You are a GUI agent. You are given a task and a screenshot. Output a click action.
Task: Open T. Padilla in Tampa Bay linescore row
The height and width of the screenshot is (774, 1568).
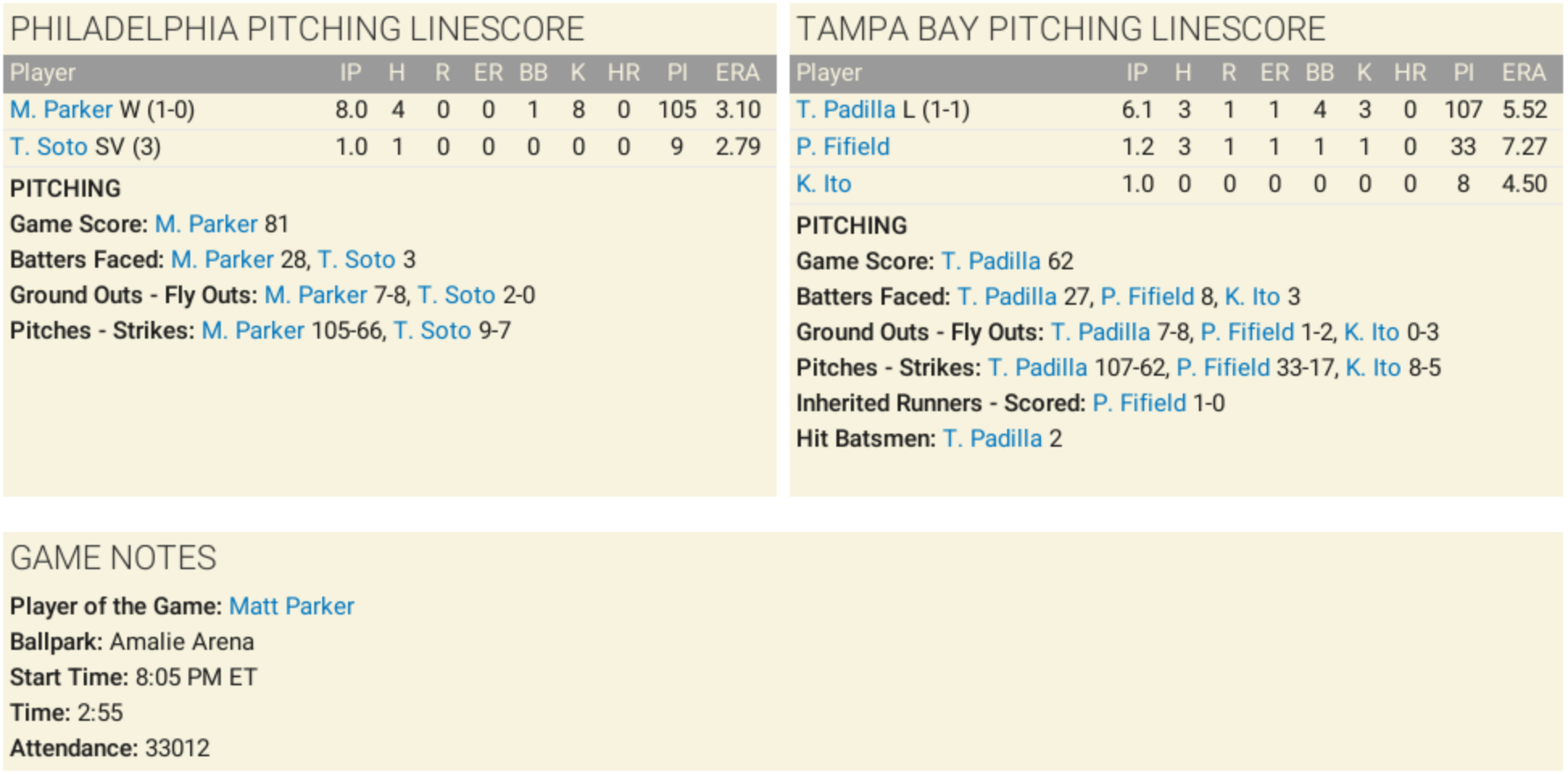pos(846,110)
